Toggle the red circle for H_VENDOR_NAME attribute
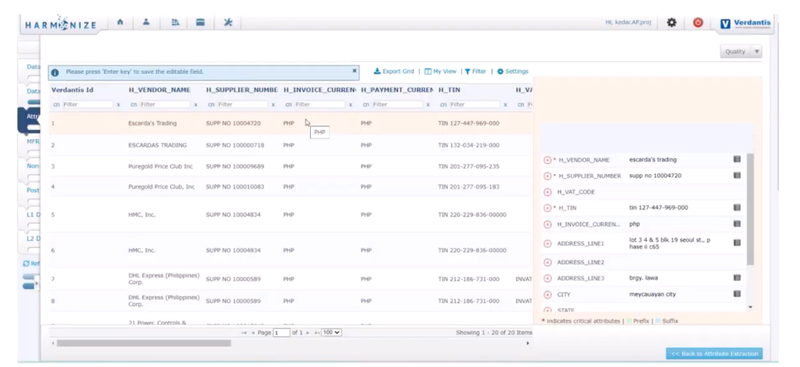800x367 pixels. coord(547,160)
